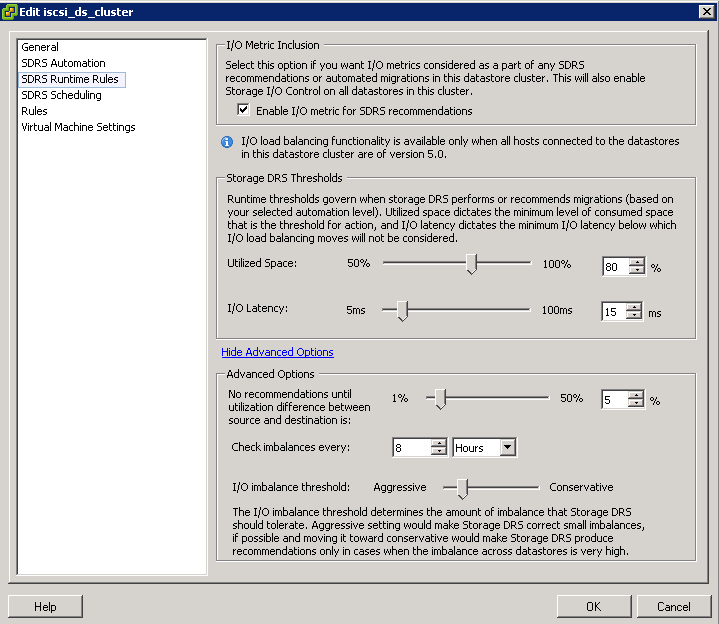Click the info icon beside I/O load balancing note

pyautogui.click(x=227, y=142)
